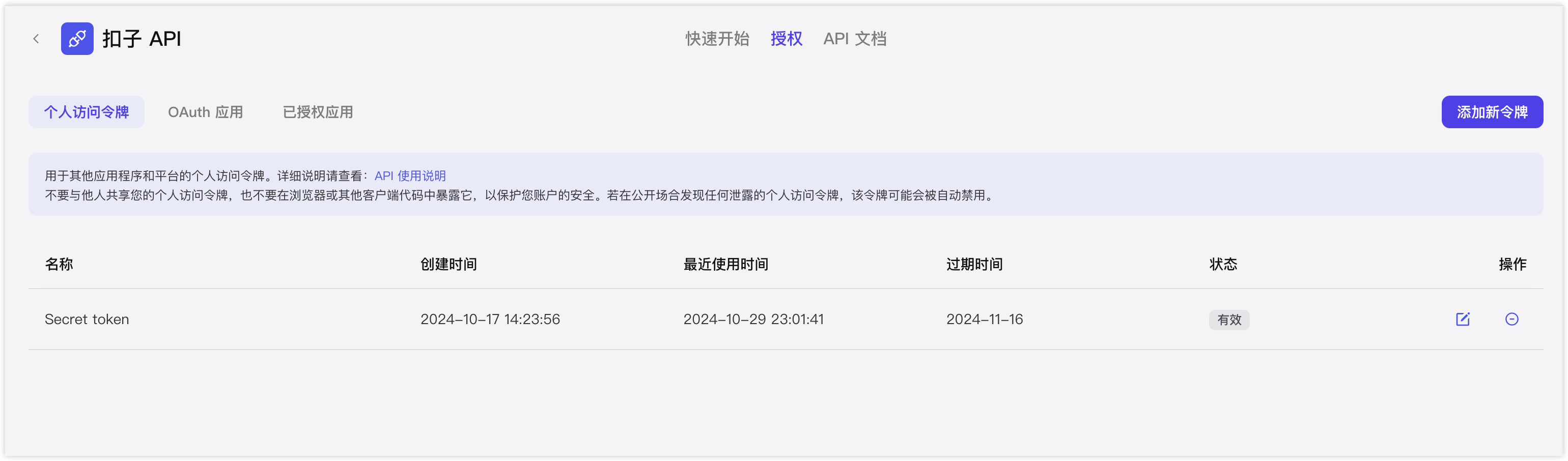Click the back arrow next to the logo
Viewport: 1568px width, 461px height.
tap(37, 39)
